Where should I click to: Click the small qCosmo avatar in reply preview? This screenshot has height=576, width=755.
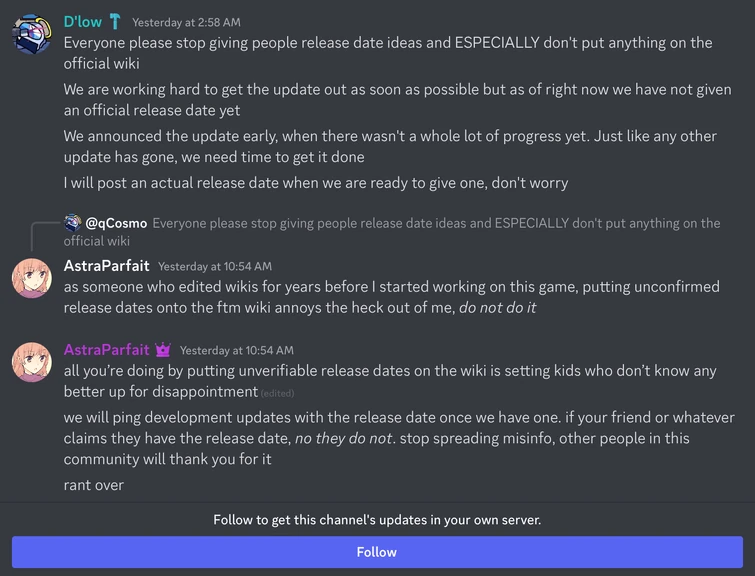click(x=73, y=223)
